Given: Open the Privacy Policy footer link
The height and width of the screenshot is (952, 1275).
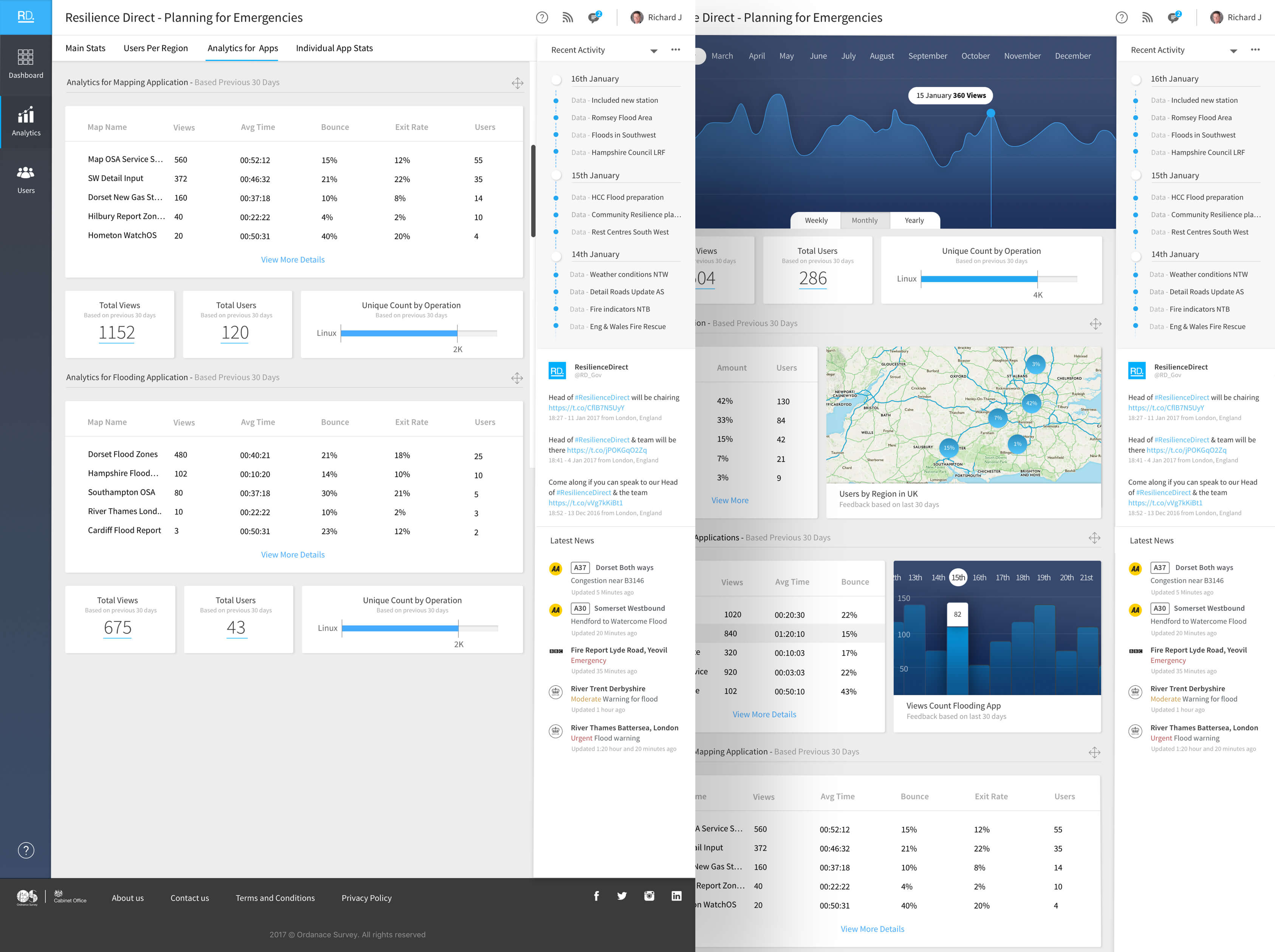Looking at the screenshot, I should click(x=366, y=898).
